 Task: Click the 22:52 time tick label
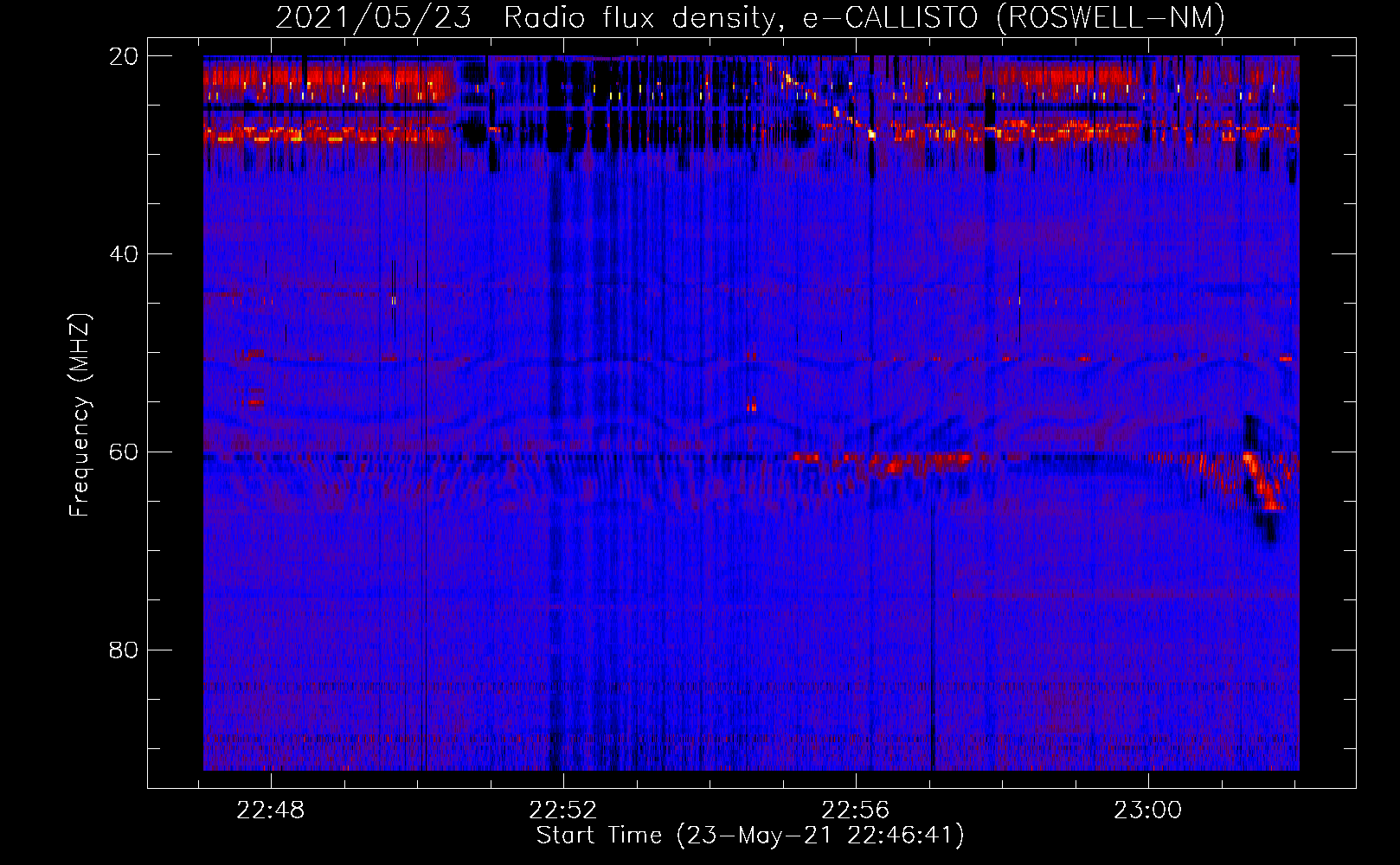563,811
